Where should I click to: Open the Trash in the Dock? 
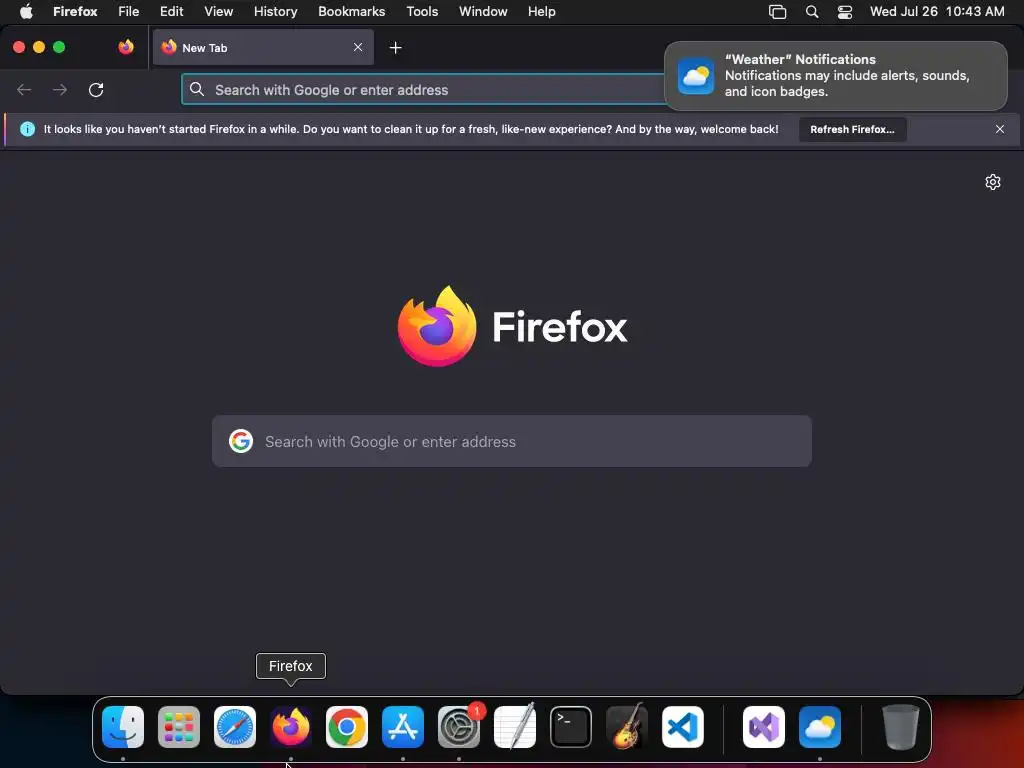point(901,727)
